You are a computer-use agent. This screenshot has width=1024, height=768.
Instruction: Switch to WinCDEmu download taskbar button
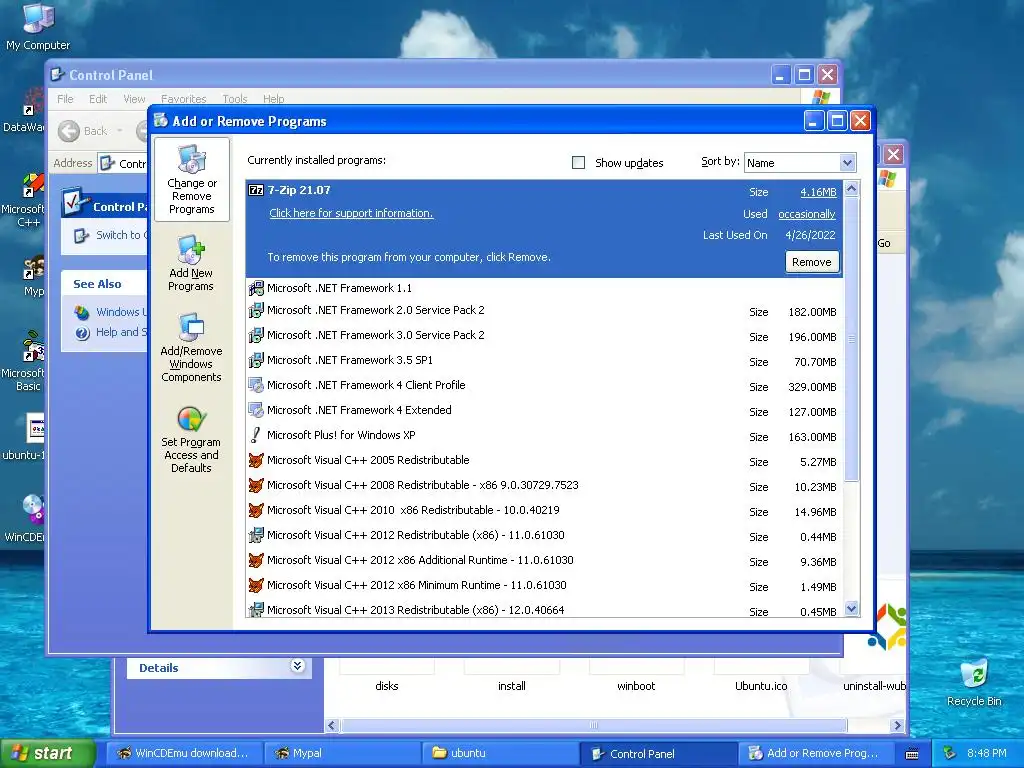(184, 753)
